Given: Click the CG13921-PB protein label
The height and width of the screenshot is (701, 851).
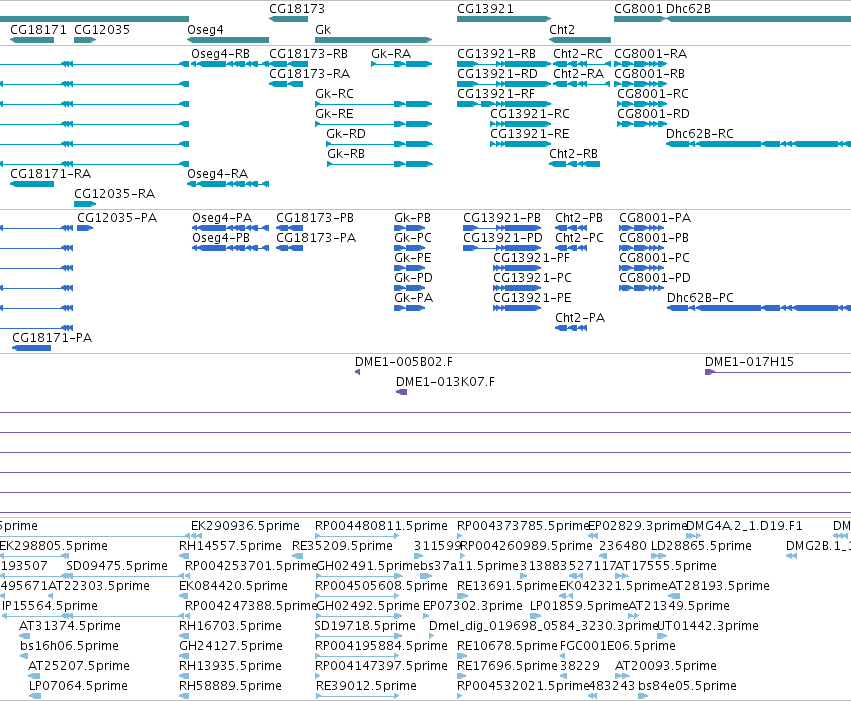Looking at the screenshot, I should tap(502, 218).
